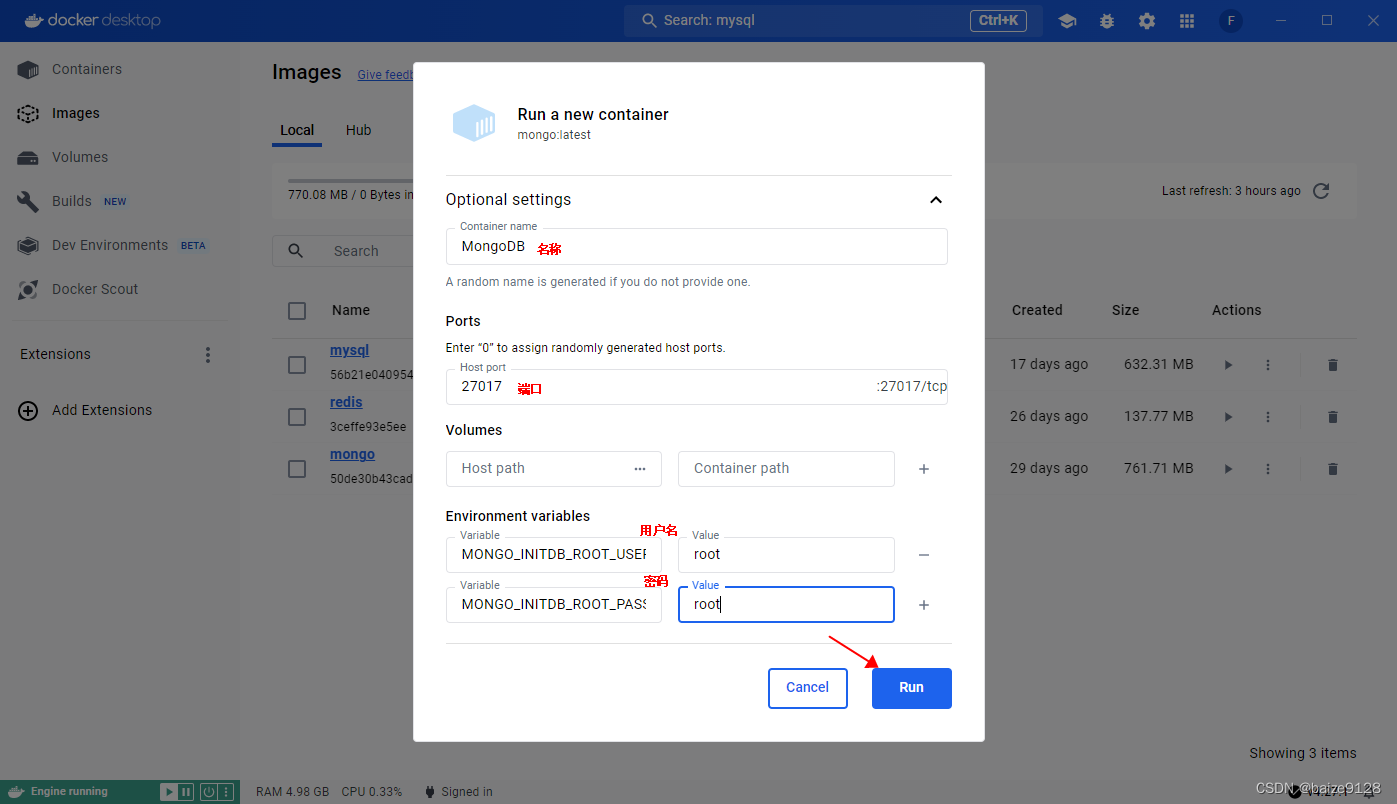Click the Host port field

(x=696, y=387)
